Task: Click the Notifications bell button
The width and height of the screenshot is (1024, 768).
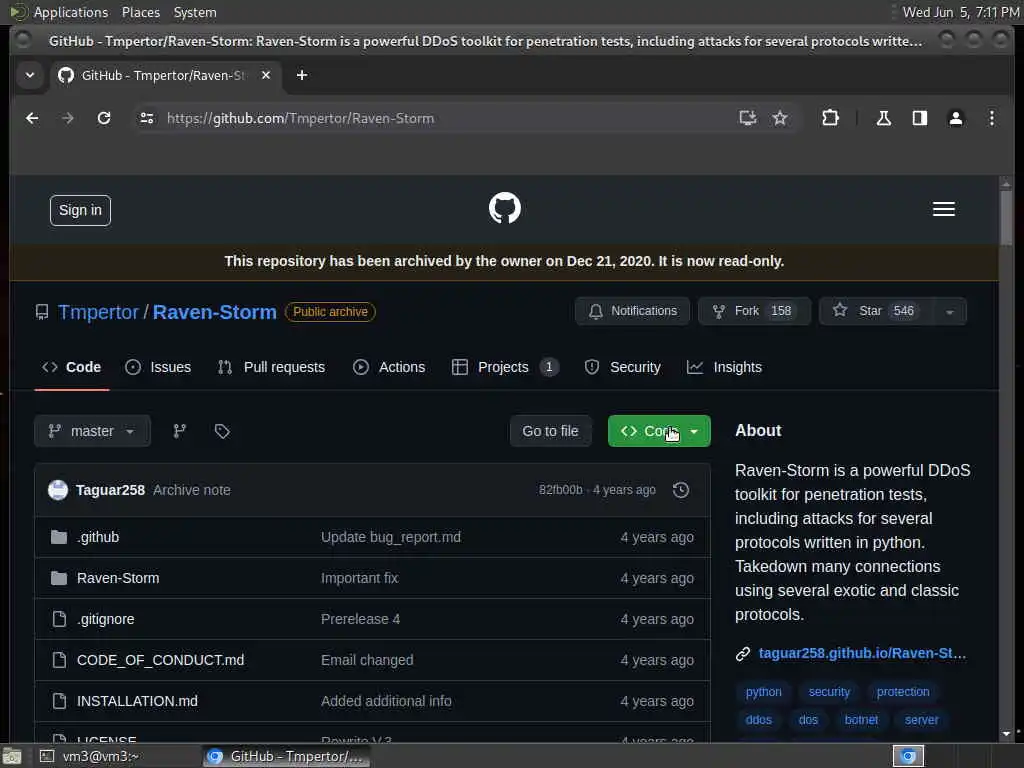Action: [632, 311]
